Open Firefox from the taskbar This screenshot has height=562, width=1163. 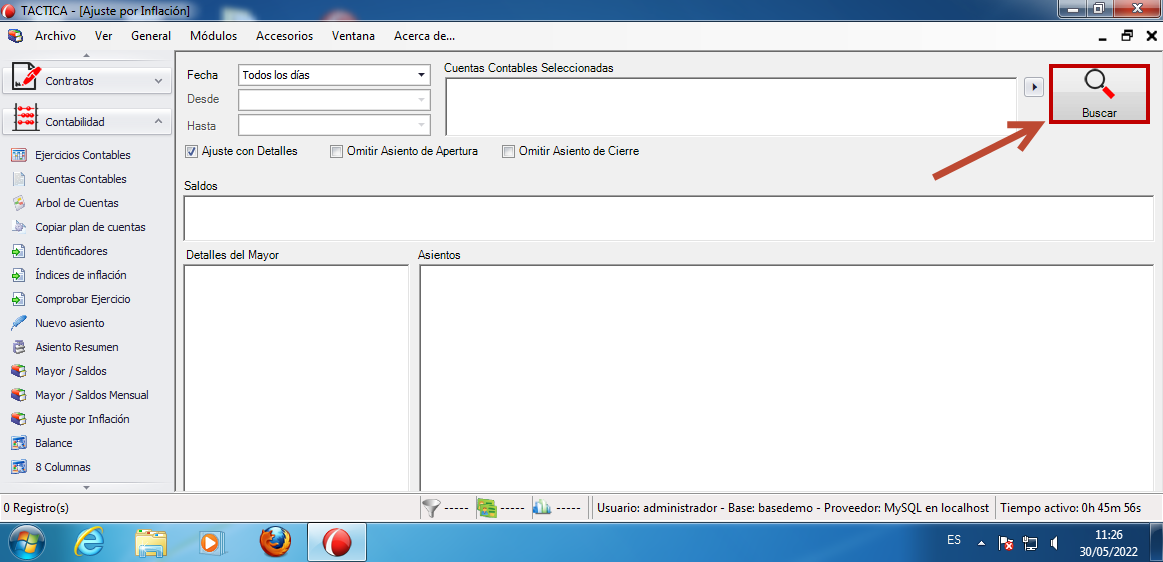click(275, 543)
